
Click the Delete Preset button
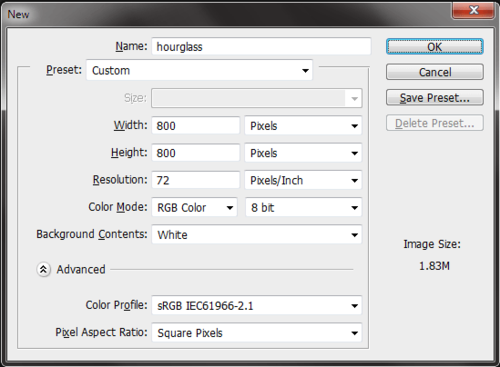coord(435,123)
